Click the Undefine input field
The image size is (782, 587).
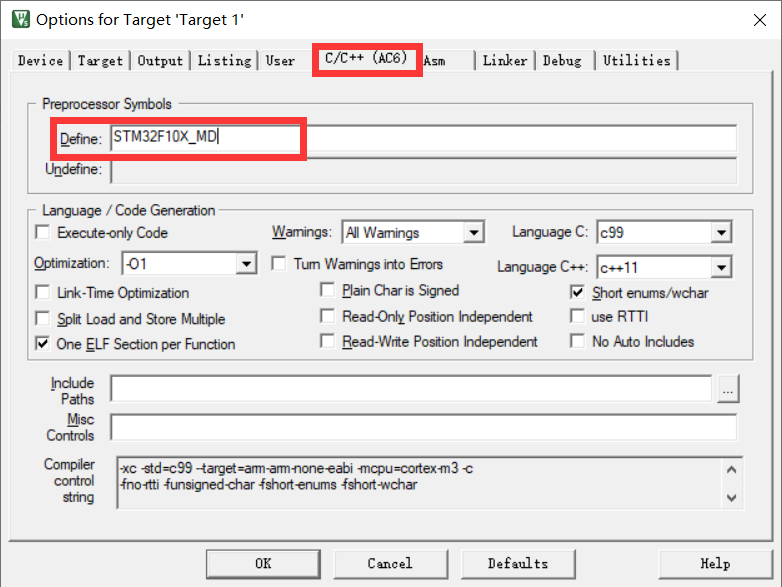coord(423,171)
